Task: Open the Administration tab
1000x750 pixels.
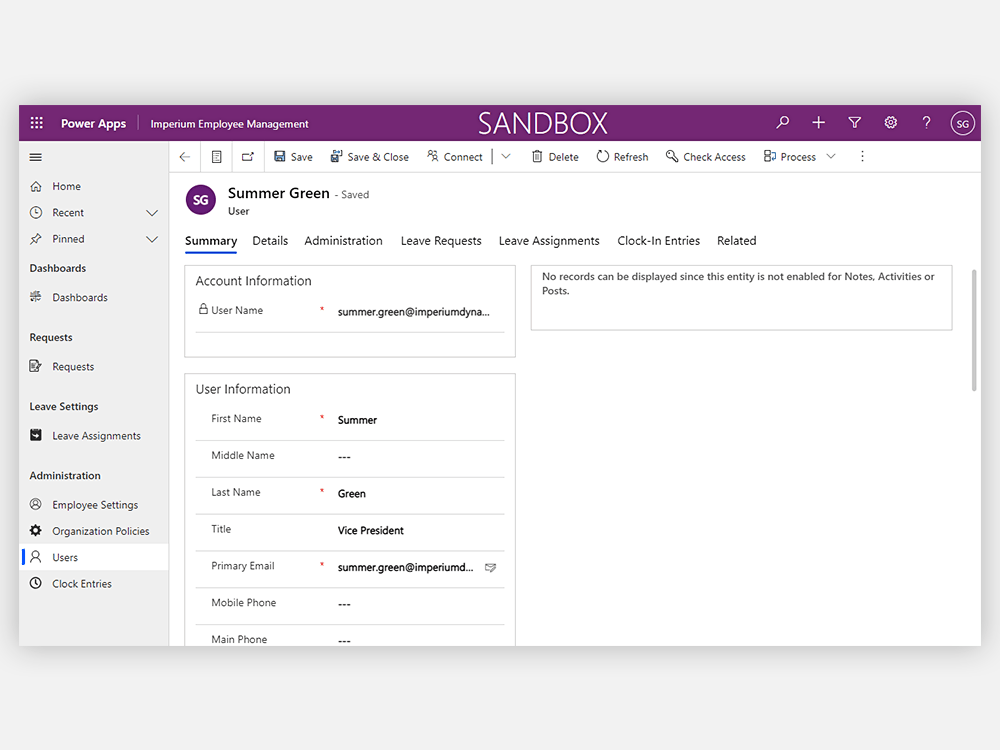Action: click(x=343, y=241)
